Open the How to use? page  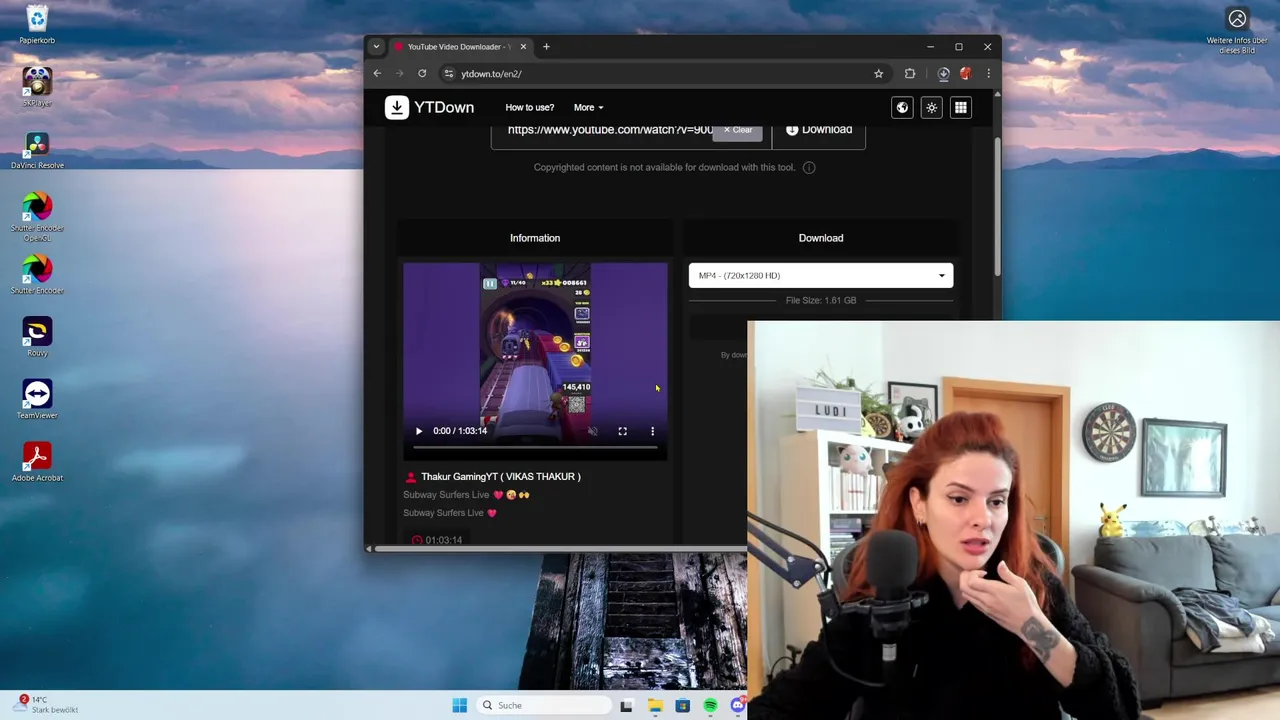pos(529,107)
